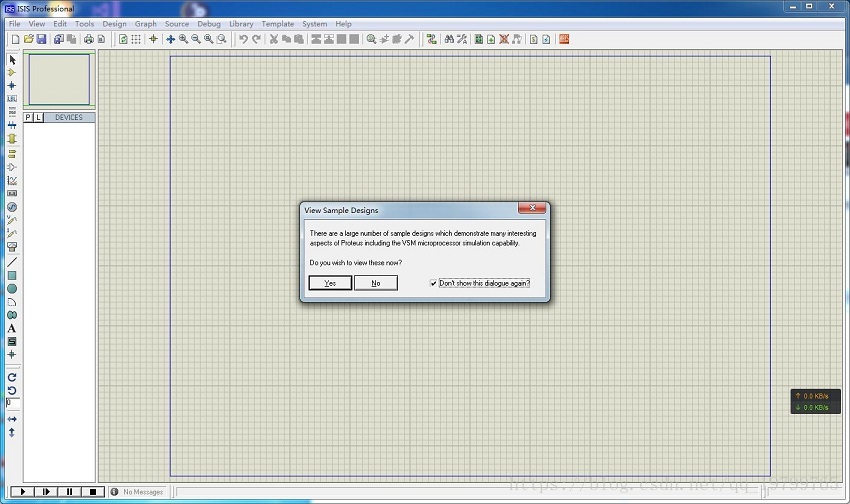Select the Terminals Mode tool
The height and width of the screenshot is (504, 850).
(12, 154)
